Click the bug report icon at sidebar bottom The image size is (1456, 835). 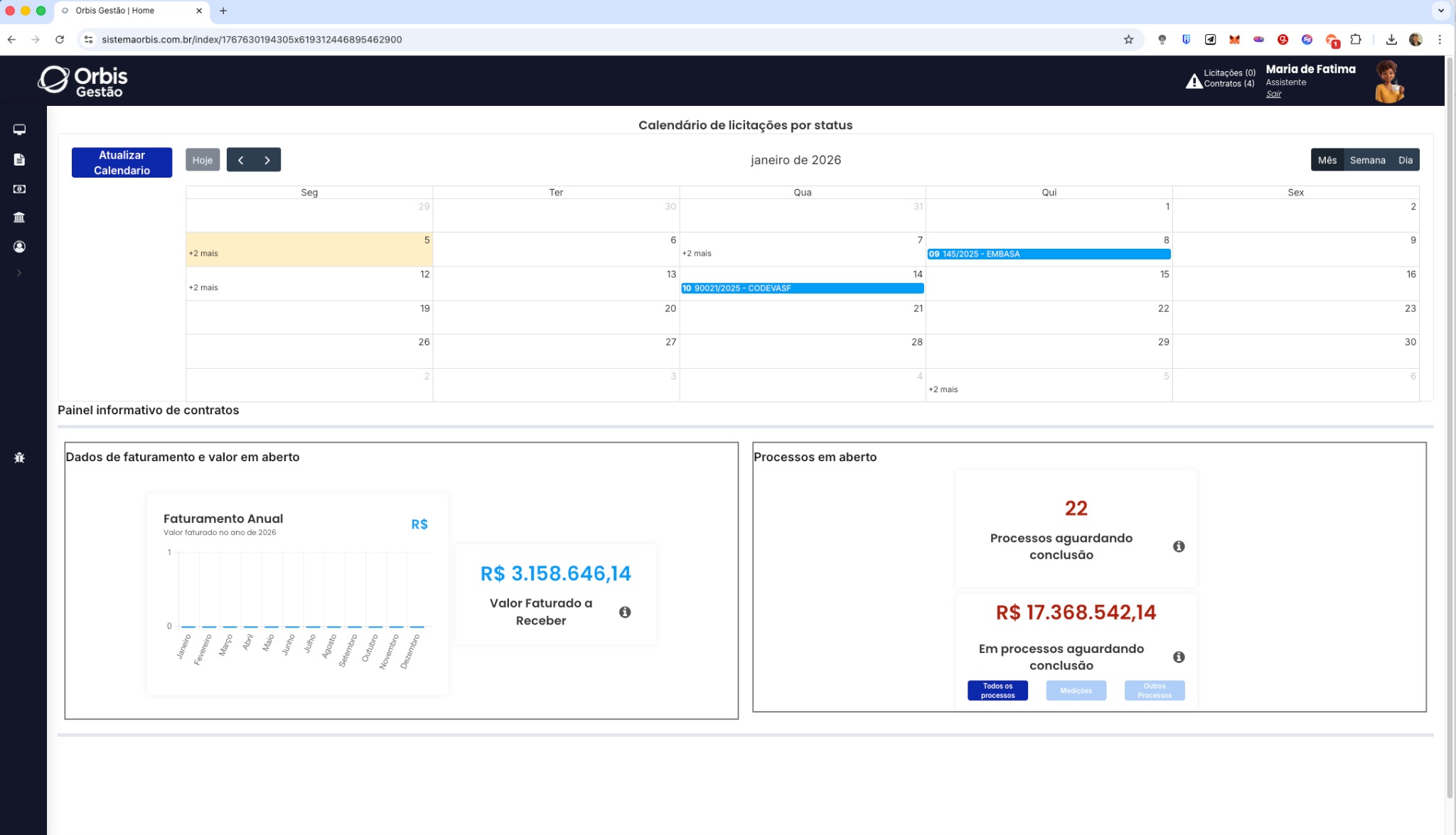pos(19,458)
